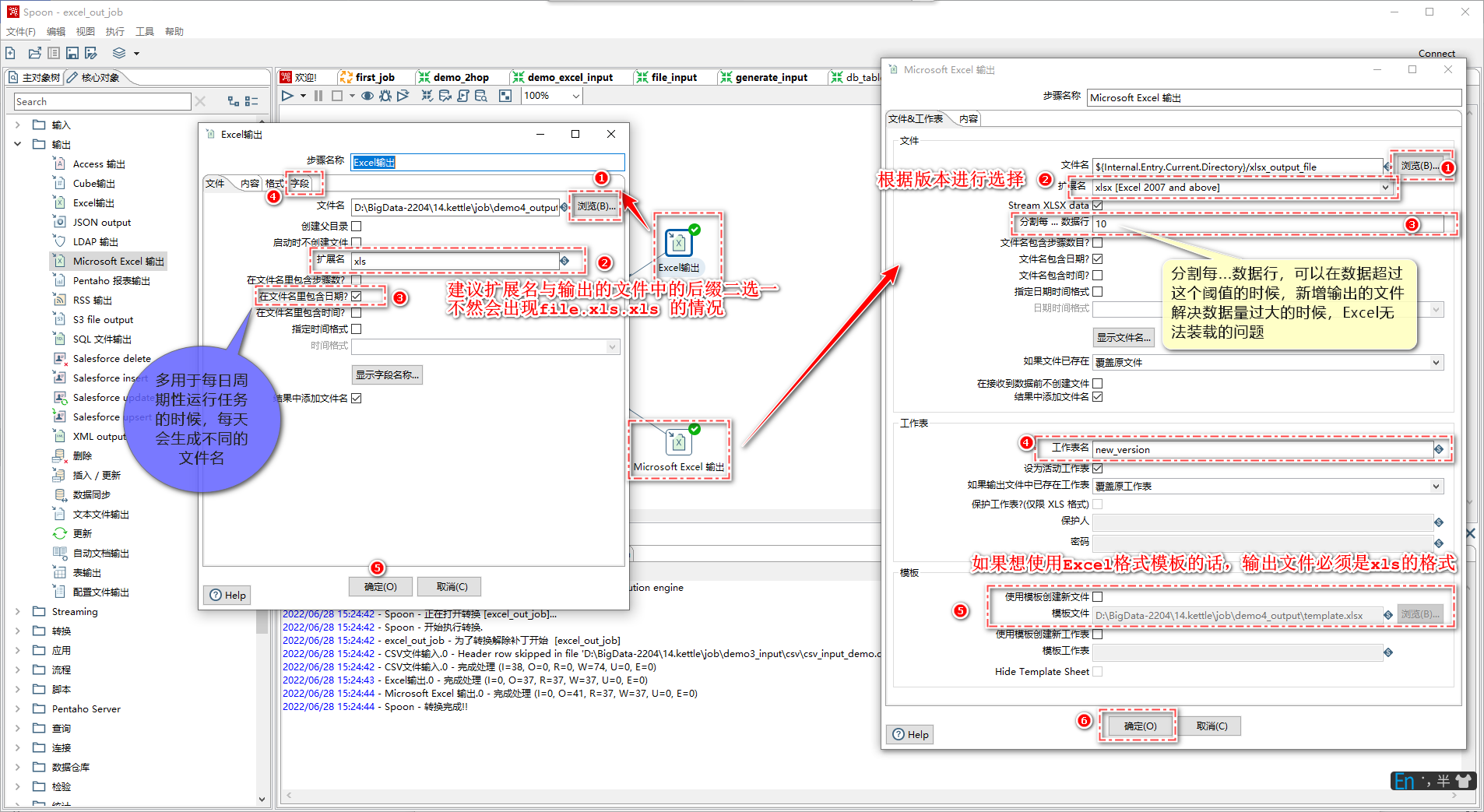Select Microsoft Excel 输出 step on canvas

tap(679, 442)
